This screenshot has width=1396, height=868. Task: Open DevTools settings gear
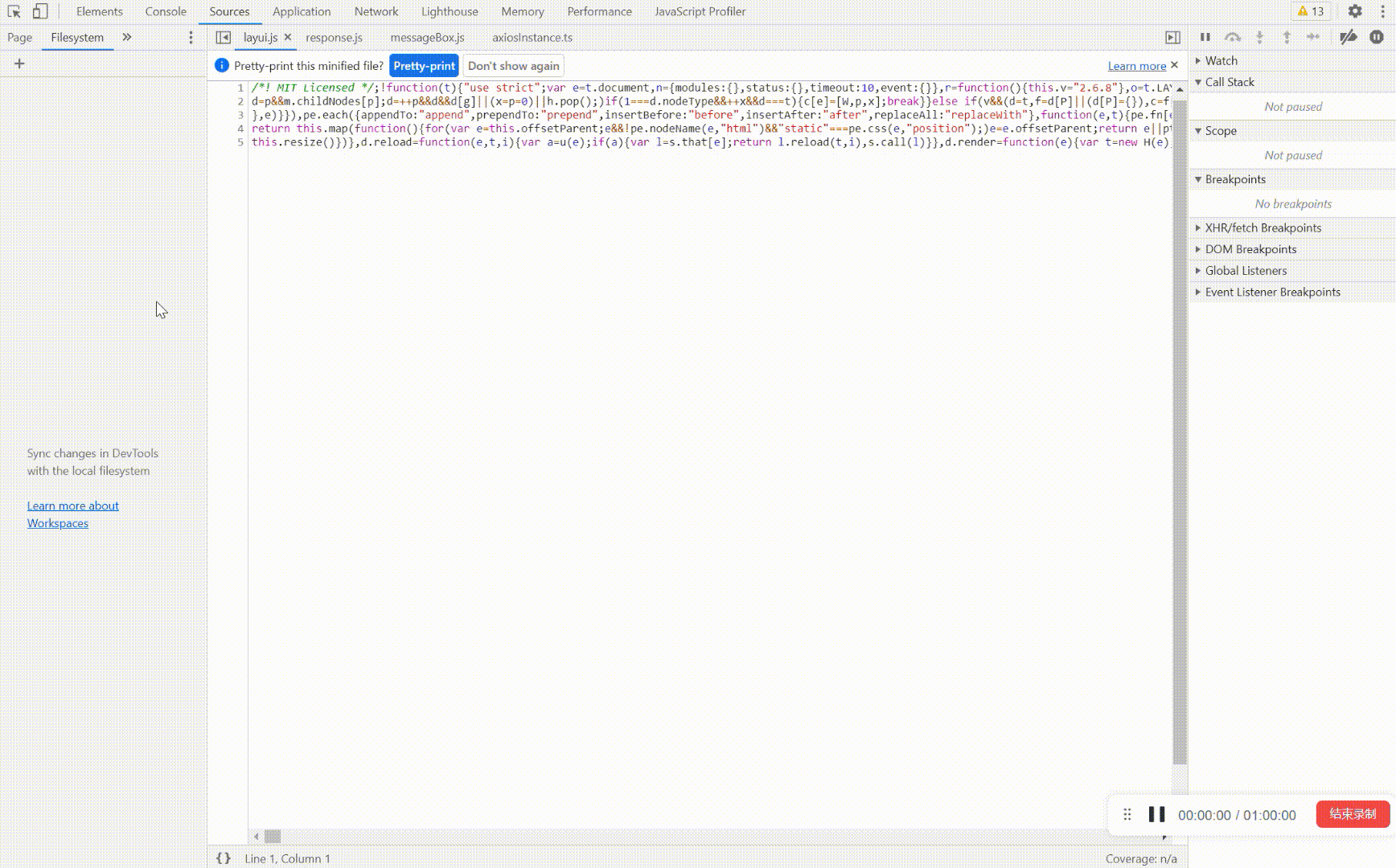click(1356, 11)
